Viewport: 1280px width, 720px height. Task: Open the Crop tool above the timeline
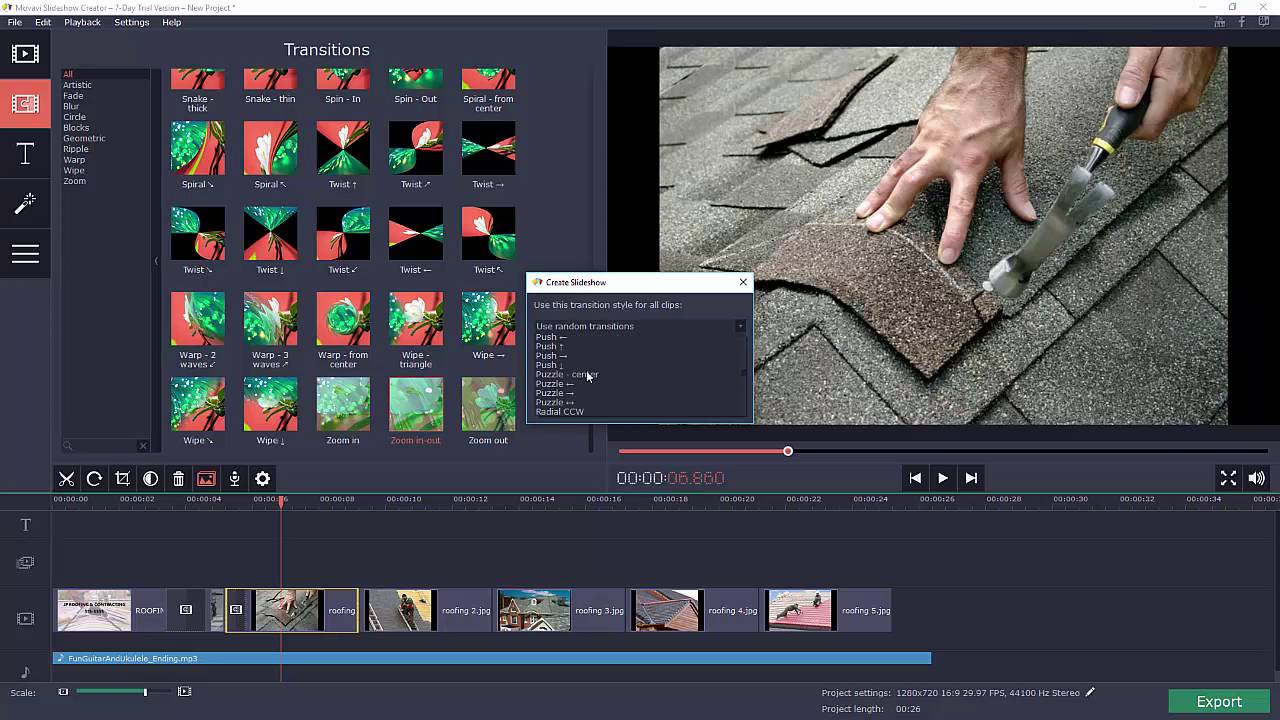click(x=122, y=479)
